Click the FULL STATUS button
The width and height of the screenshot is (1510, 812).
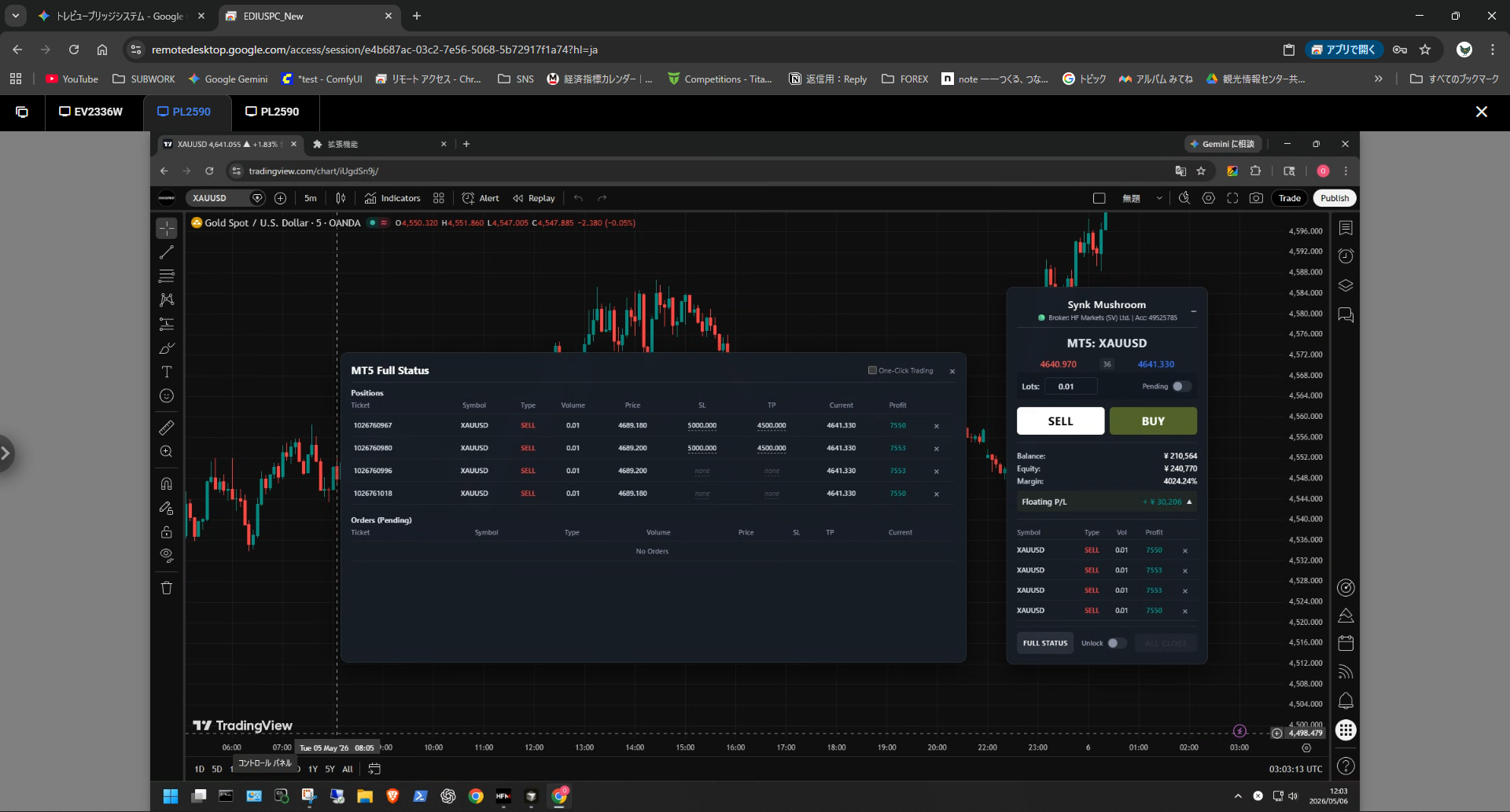[x=1045, y=643]
